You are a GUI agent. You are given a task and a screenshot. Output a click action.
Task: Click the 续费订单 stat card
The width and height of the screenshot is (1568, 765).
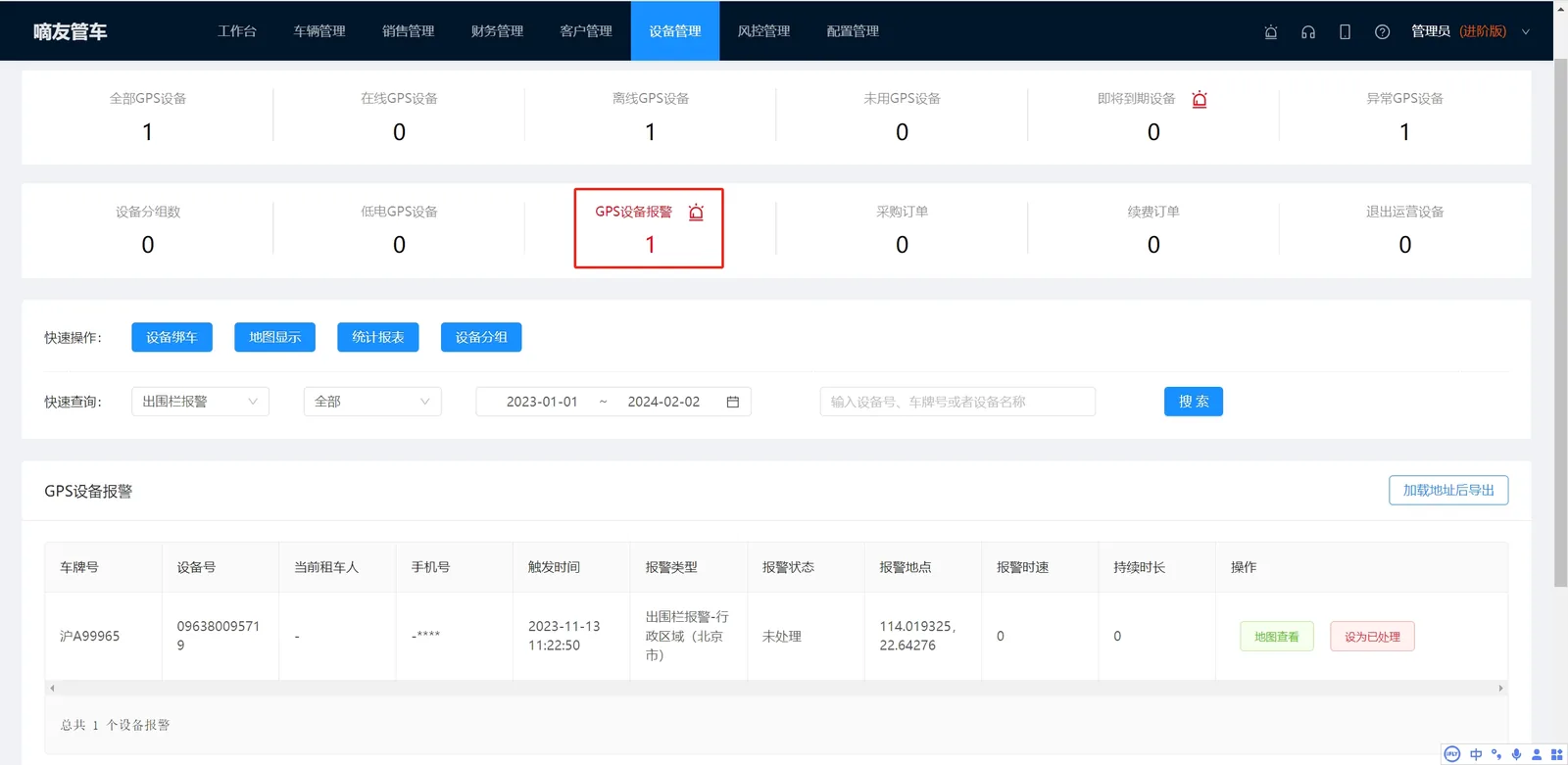(x=1153, y=229)
